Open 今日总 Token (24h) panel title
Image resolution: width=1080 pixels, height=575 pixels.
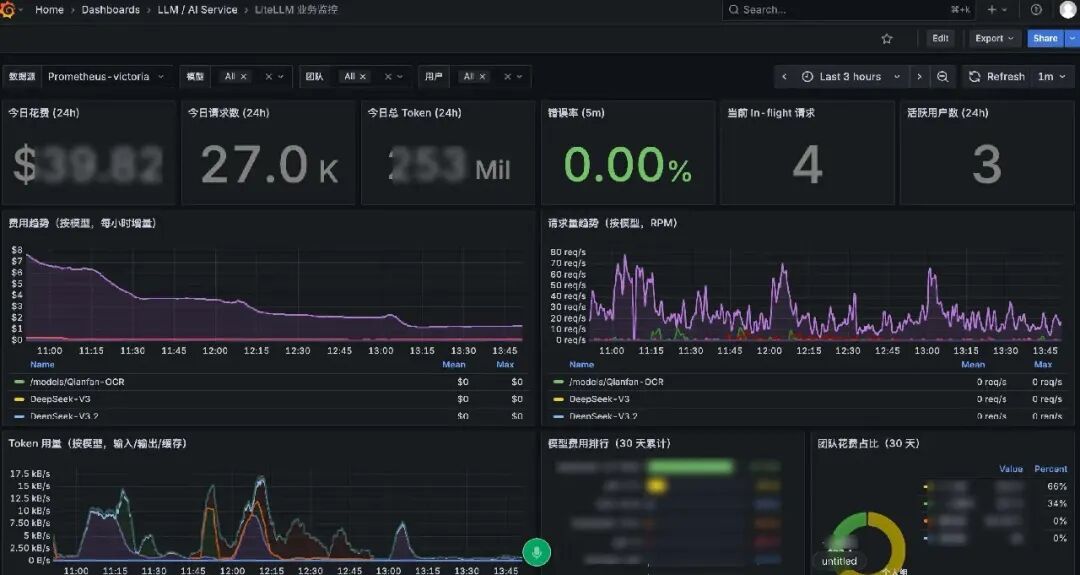pyautogui.click(x=414, y=113)
